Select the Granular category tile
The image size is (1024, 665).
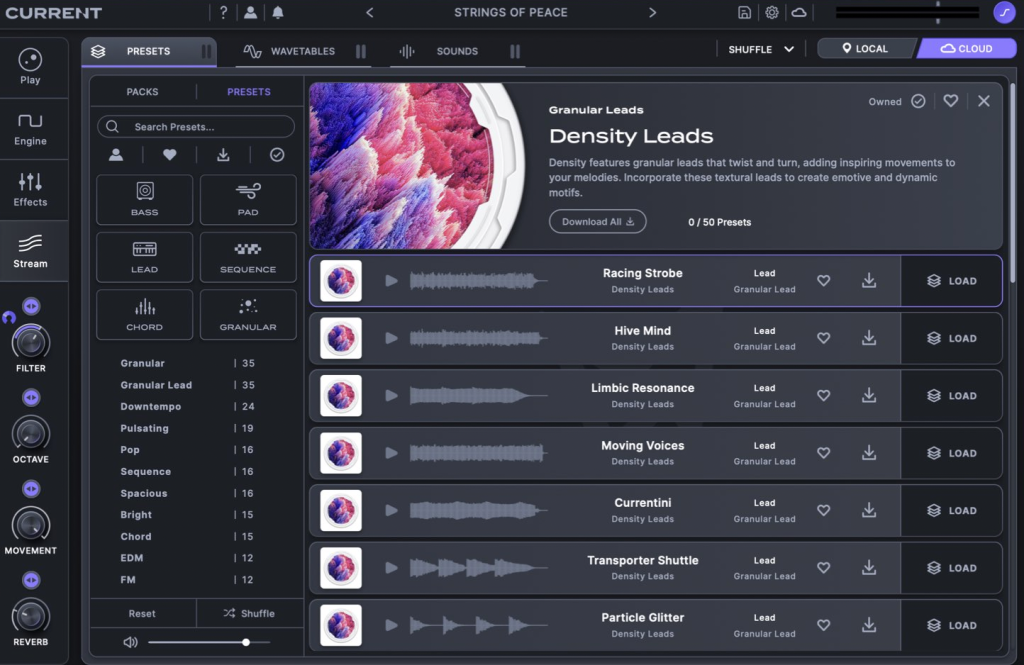[248, 314]
